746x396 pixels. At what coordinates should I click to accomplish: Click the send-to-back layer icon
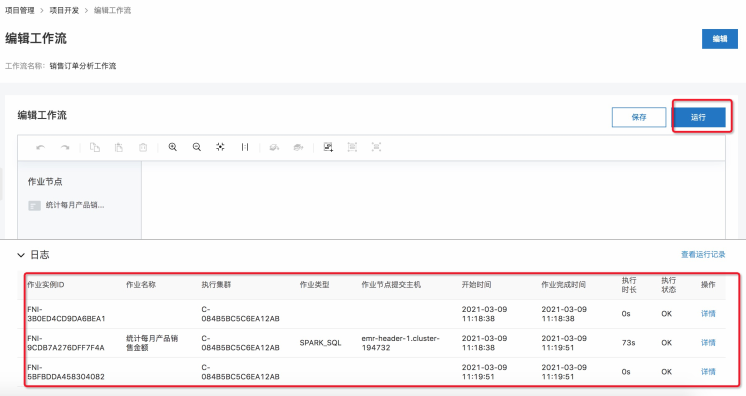298,148
